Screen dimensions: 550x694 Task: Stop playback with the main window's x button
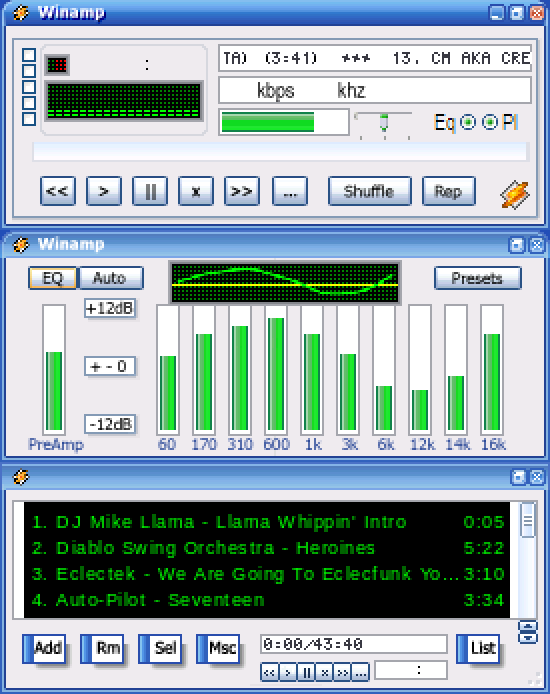click(x=196, y=191)
